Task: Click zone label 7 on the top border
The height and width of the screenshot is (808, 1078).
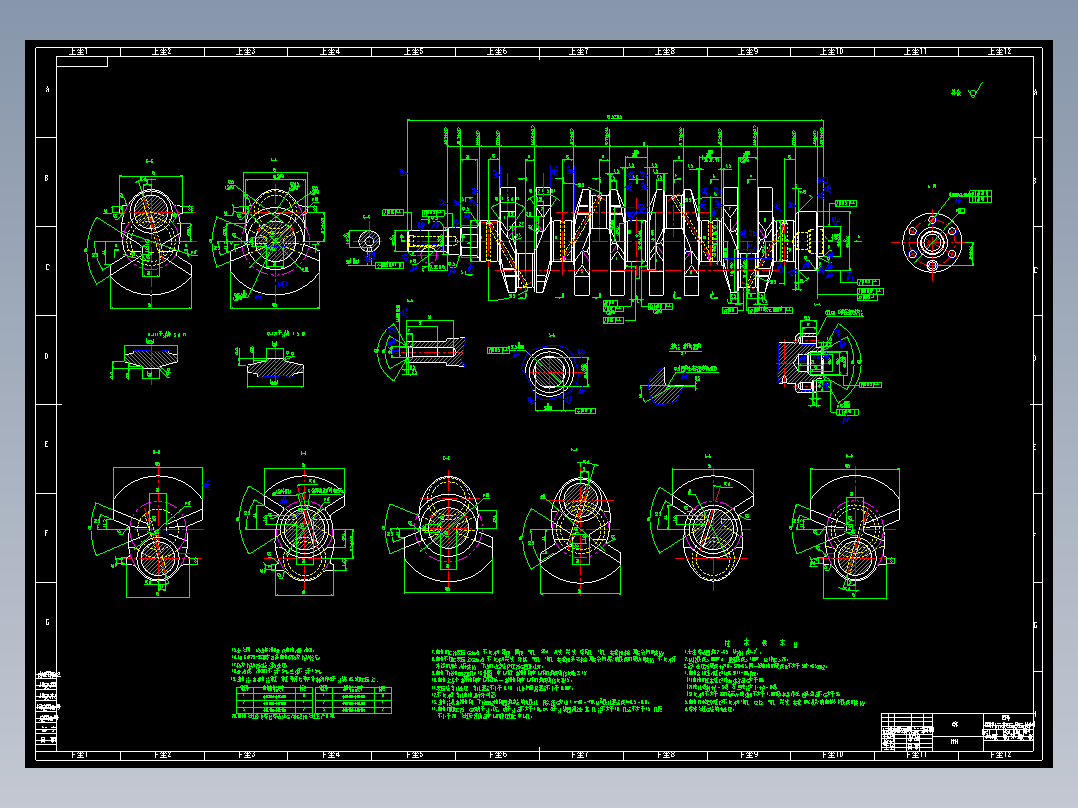Action: tap(578, 52)
